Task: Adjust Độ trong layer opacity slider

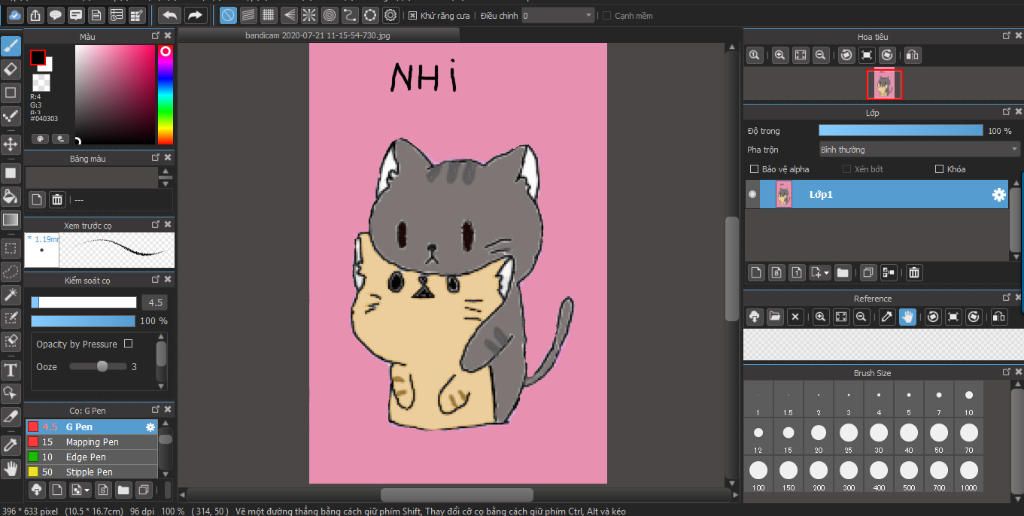Action: point(901,131)
